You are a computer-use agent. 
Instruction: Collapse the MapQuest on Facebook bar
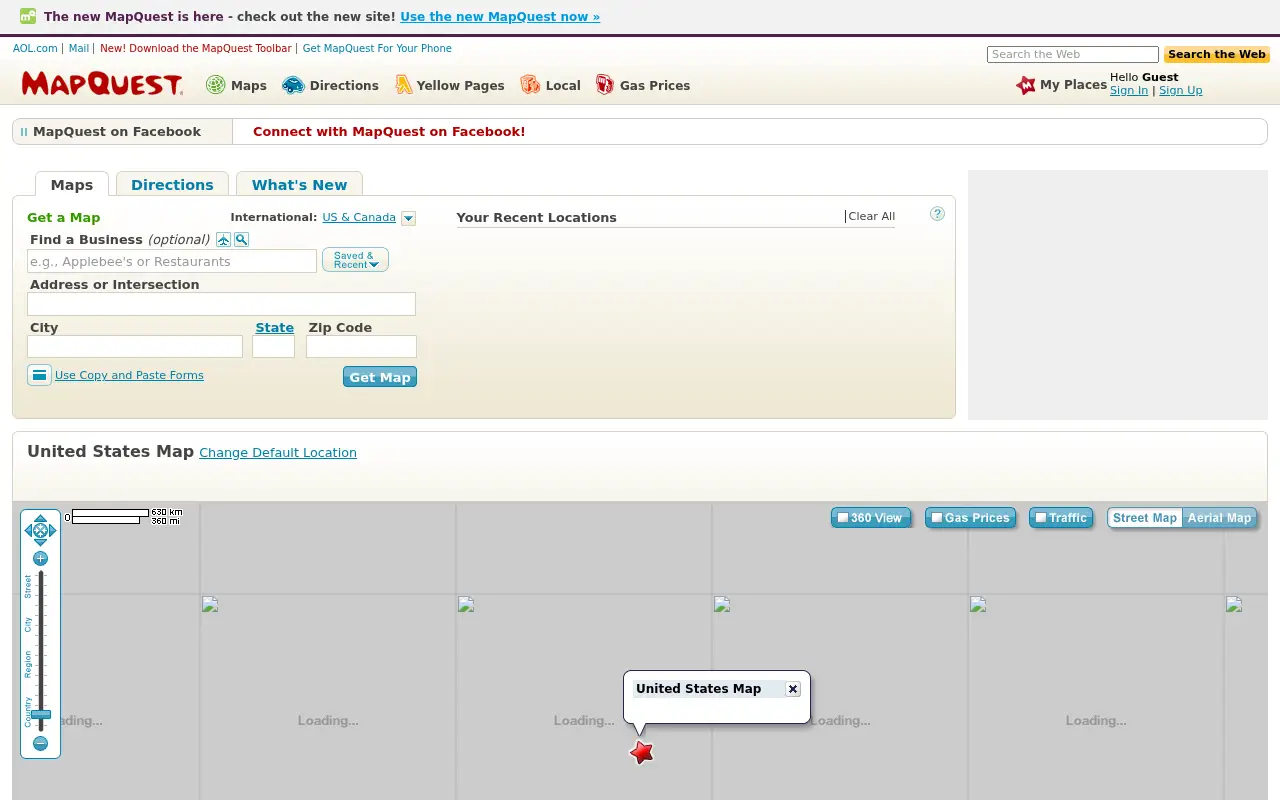(x=24, y=132)
